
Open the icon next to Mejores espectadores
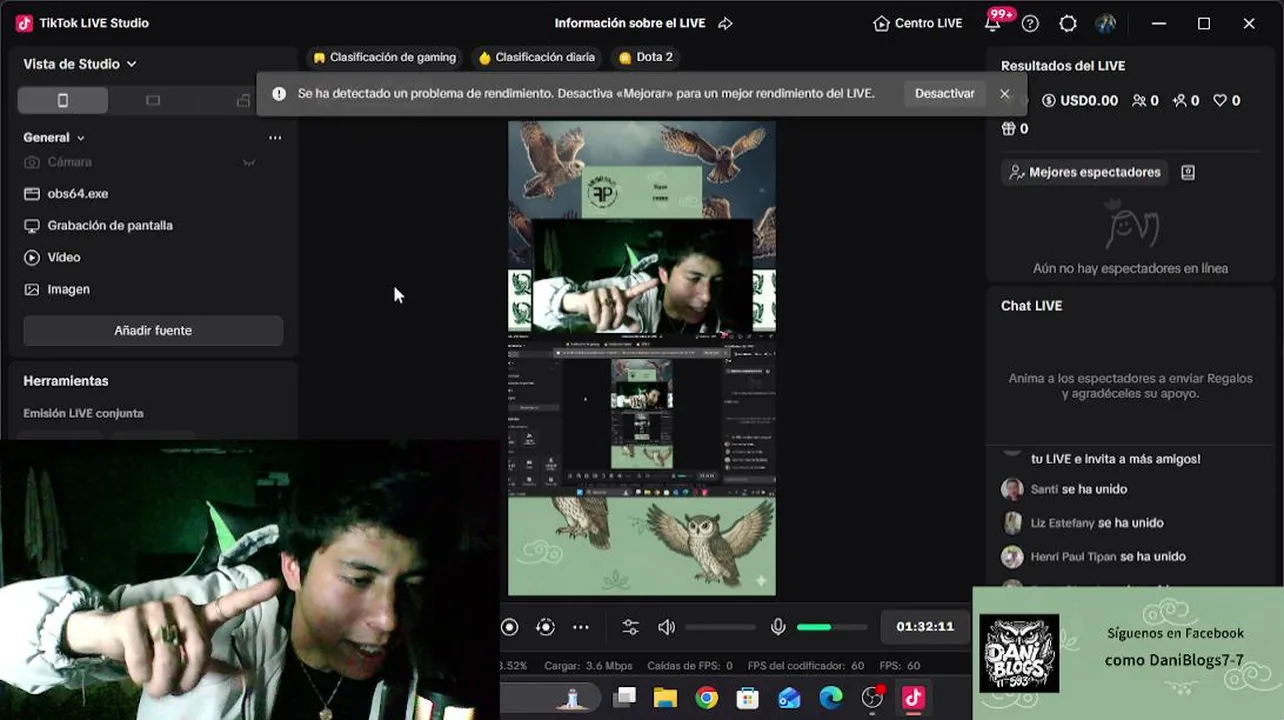pos(1188,172)
